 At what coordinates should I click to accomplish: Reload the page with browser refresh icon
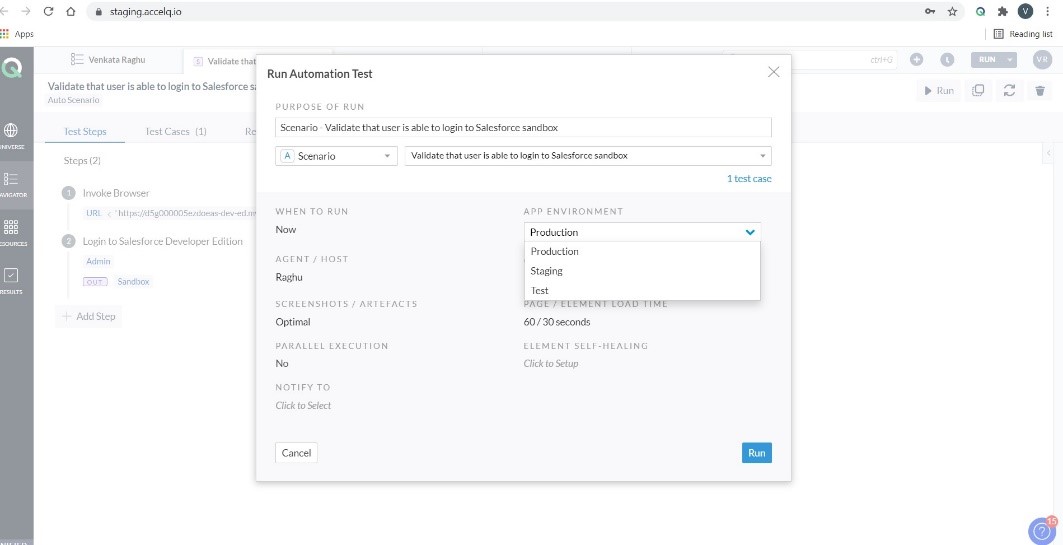pyautogui.click(x=48, y=12)
